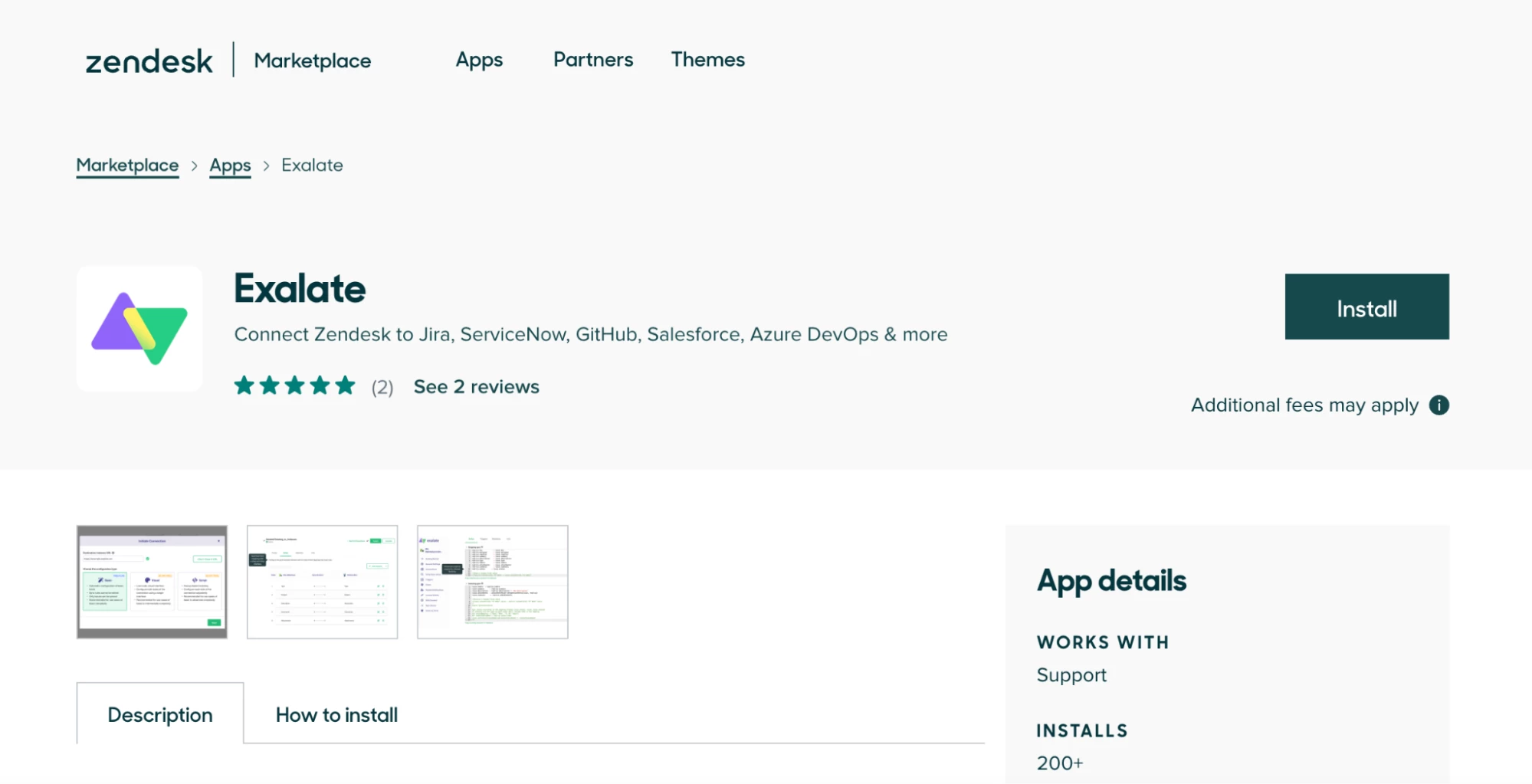Click the additional fees info icon
This screenshot has width=1532, height=784.
(1439, 405)
